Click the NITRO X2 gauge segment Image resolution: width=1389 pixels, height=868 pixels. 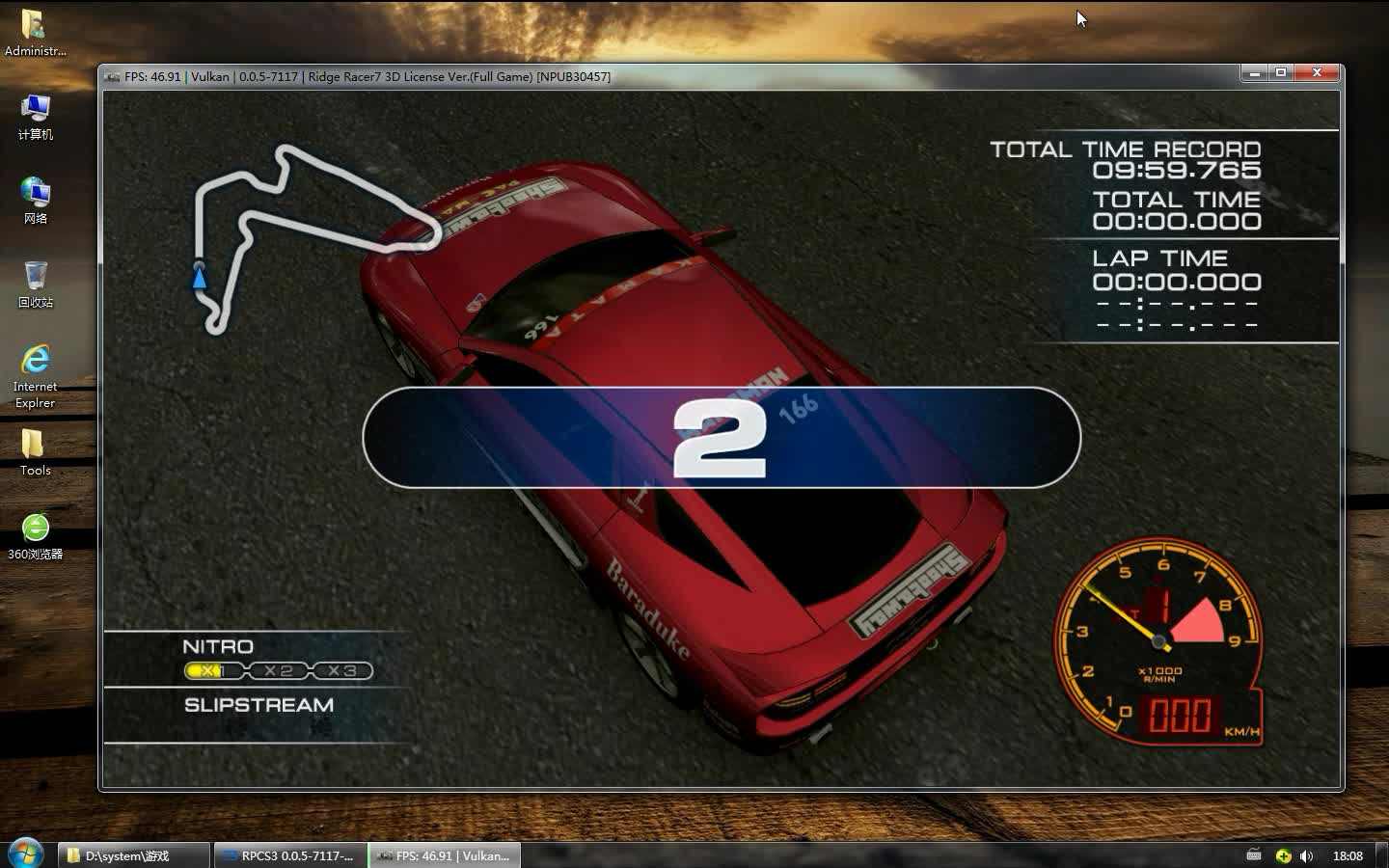[x=279, y=671]
